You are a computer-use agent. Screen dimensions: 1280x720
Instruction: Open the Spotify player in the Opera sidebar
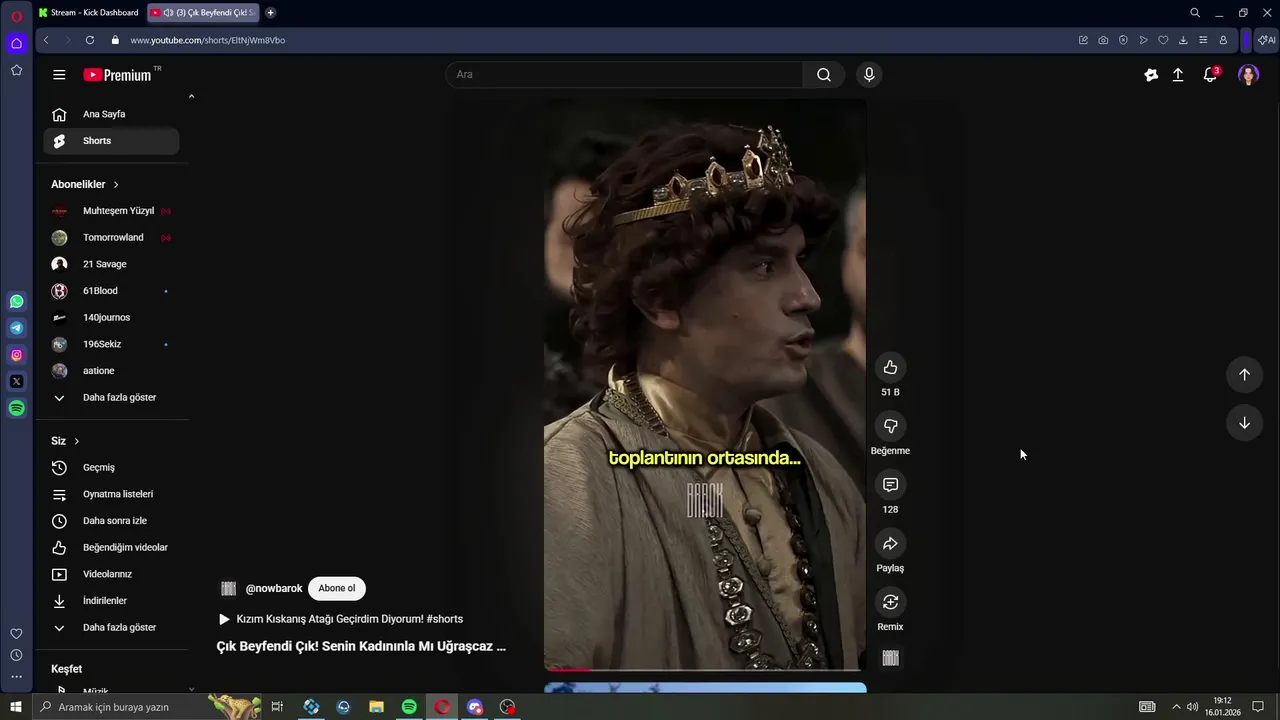click(17, 408)
